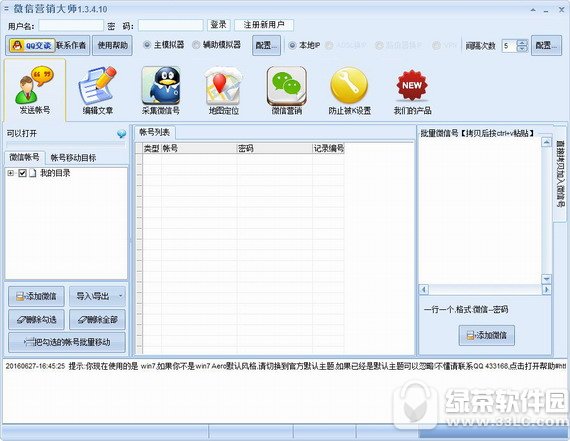Open the 发送帐号 send-account section
This screenshot has width=570, height=441.
[35, 90]
